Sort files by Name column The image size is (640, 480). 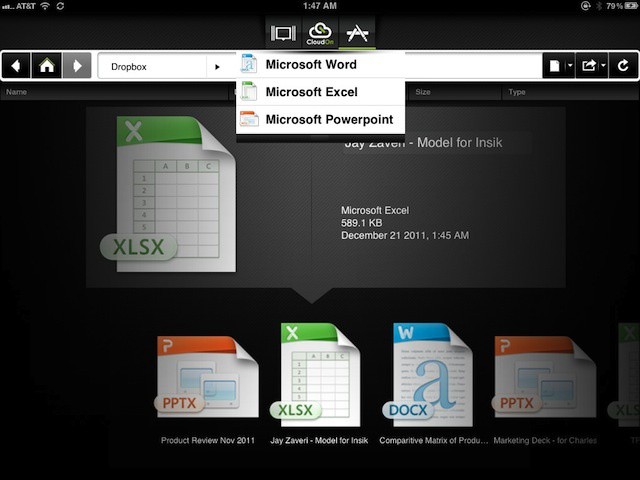(17, 92)
